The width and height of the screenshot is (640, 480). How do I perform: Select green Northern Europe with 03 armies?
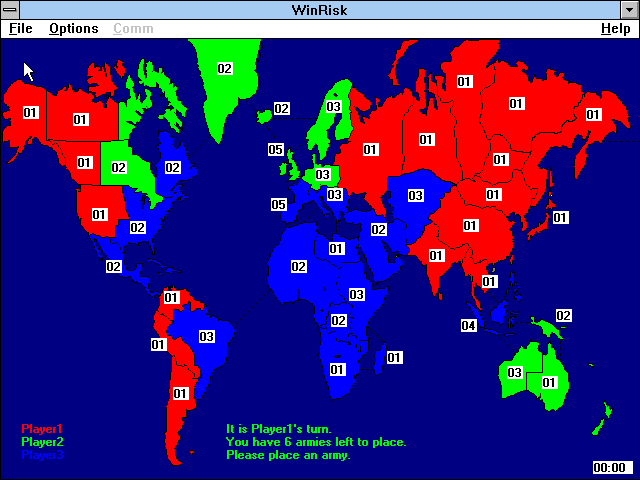point(322,174)
